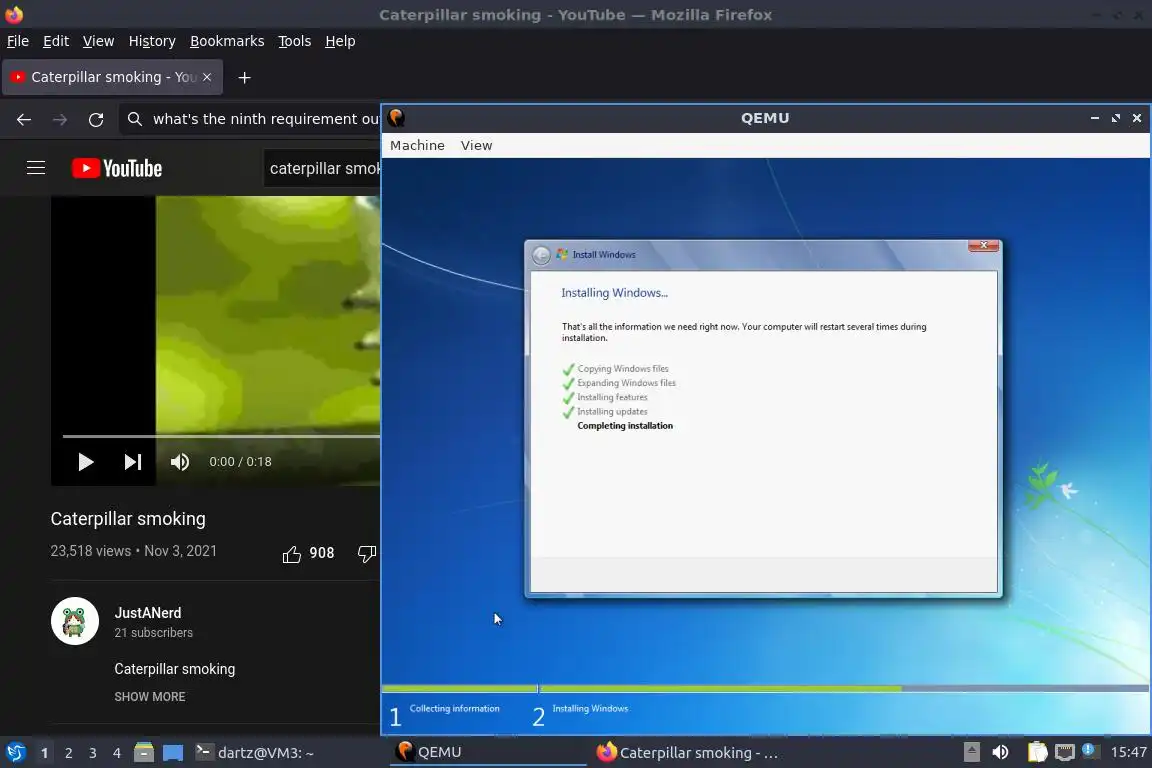Click the search magnifier in the URL bar
This screenshot has height=768, width=1152.
click(134, 119)
